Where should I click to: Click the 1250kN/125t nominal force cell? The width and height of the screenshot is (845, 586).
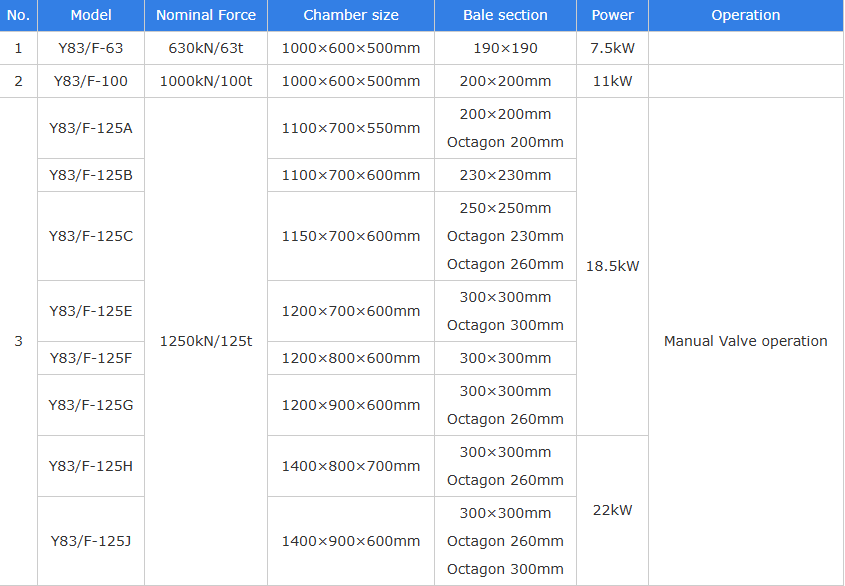[206, 341]
